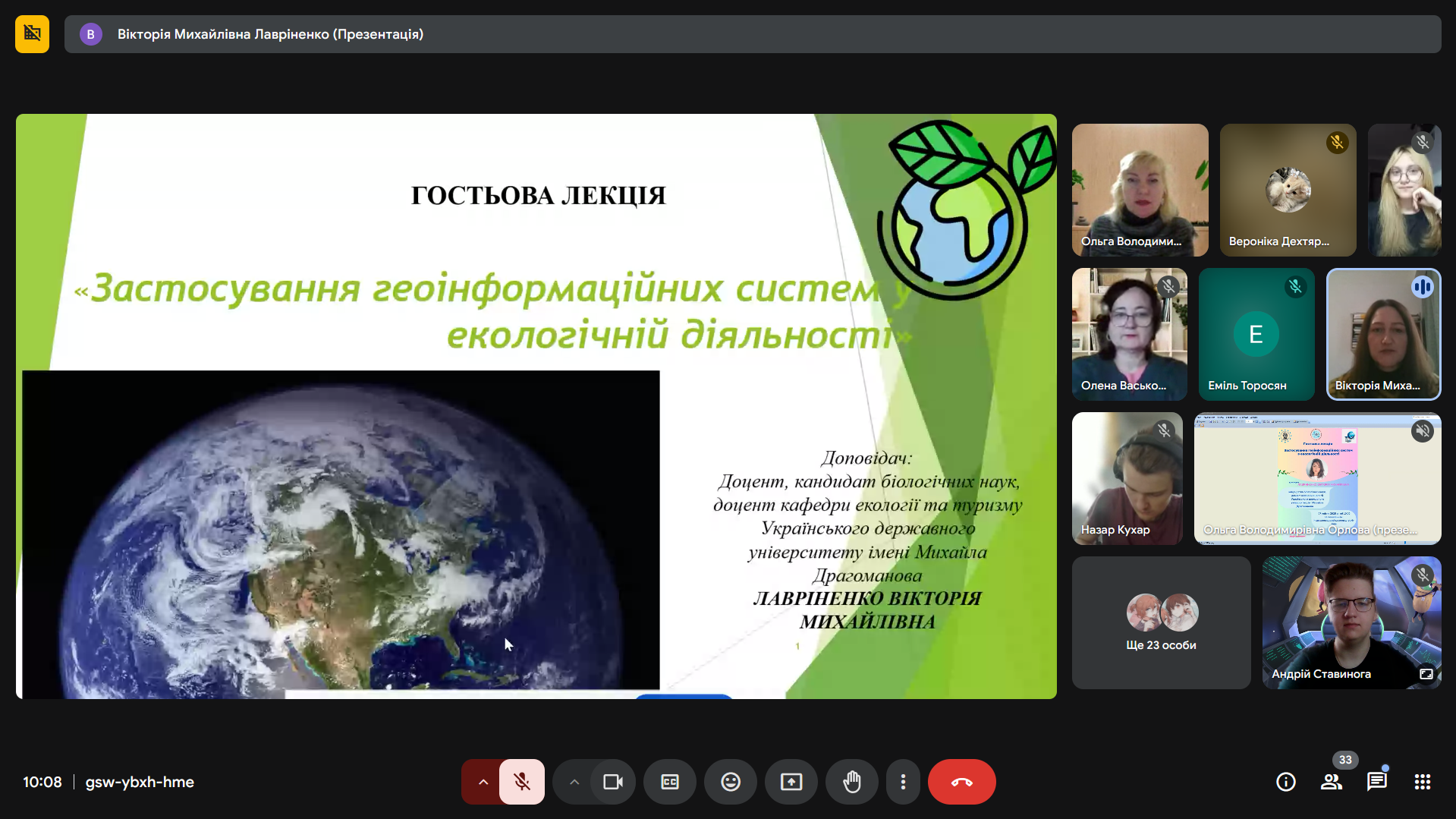Click the '33' participant count badge
This screenshot has width=1456, height=819.
(1345, 760)
